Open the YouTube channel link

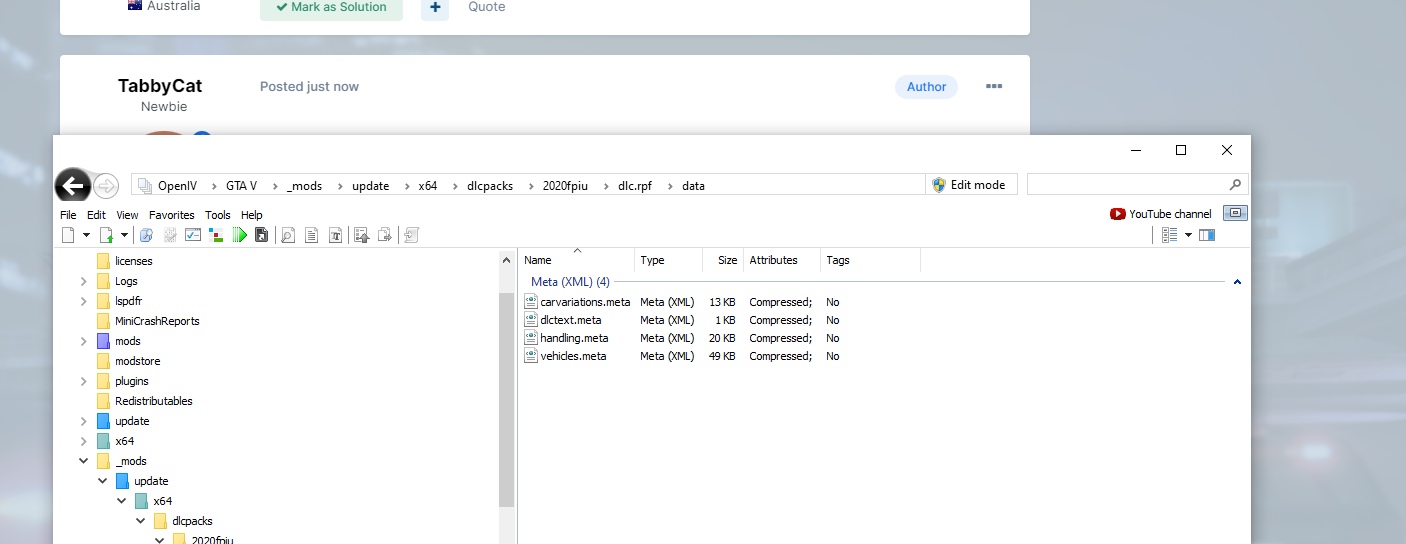[x=1161, y=214]
